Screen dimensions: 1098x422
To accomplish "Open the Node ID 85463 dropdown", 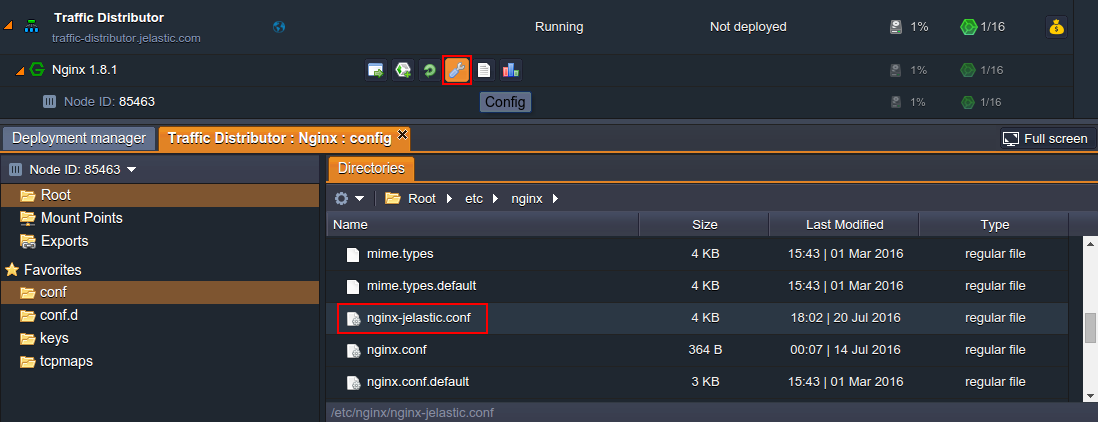I will click(132, 170).
